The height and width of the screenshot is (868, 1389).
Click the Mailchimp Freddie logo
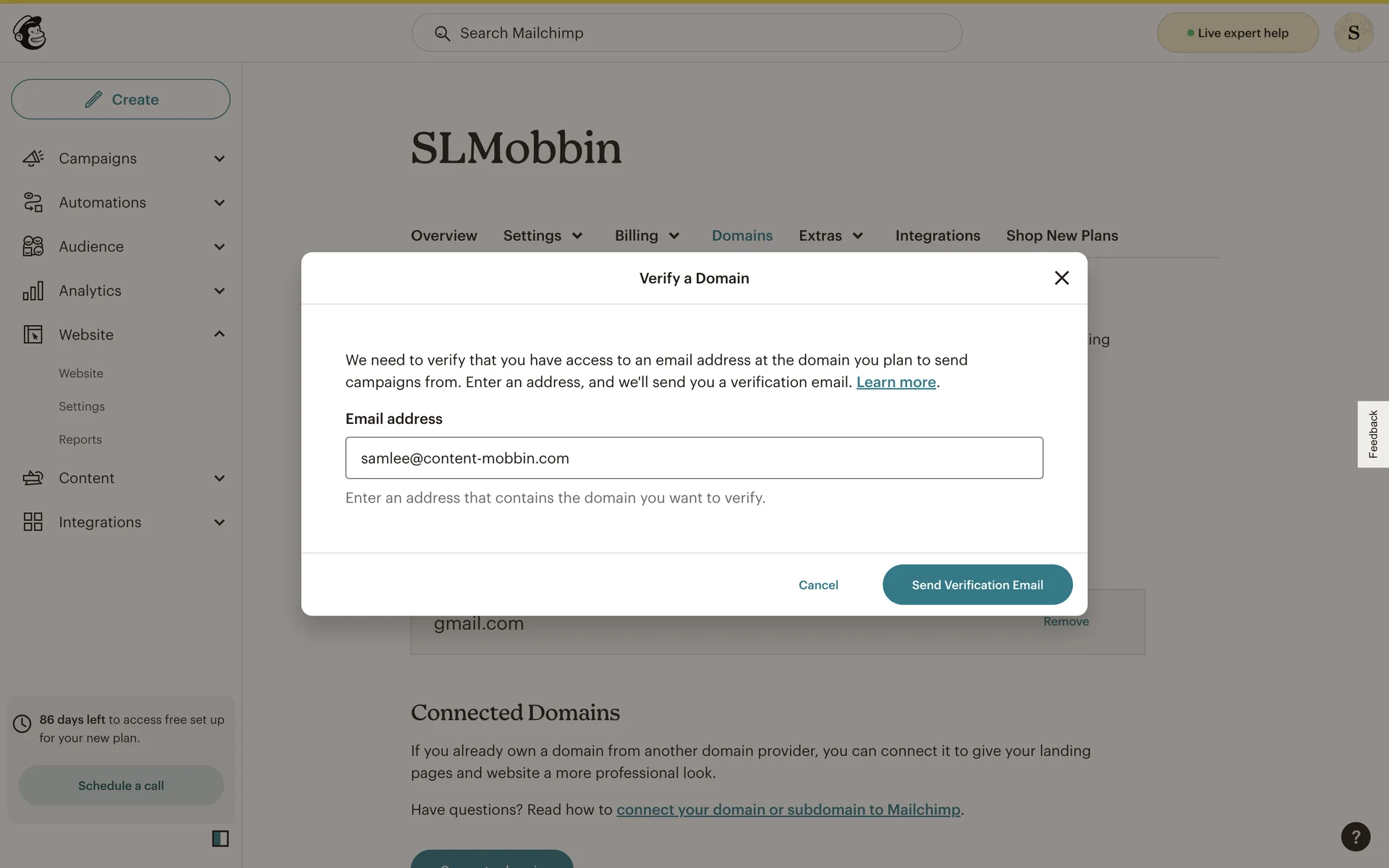(x=30, y=33)
